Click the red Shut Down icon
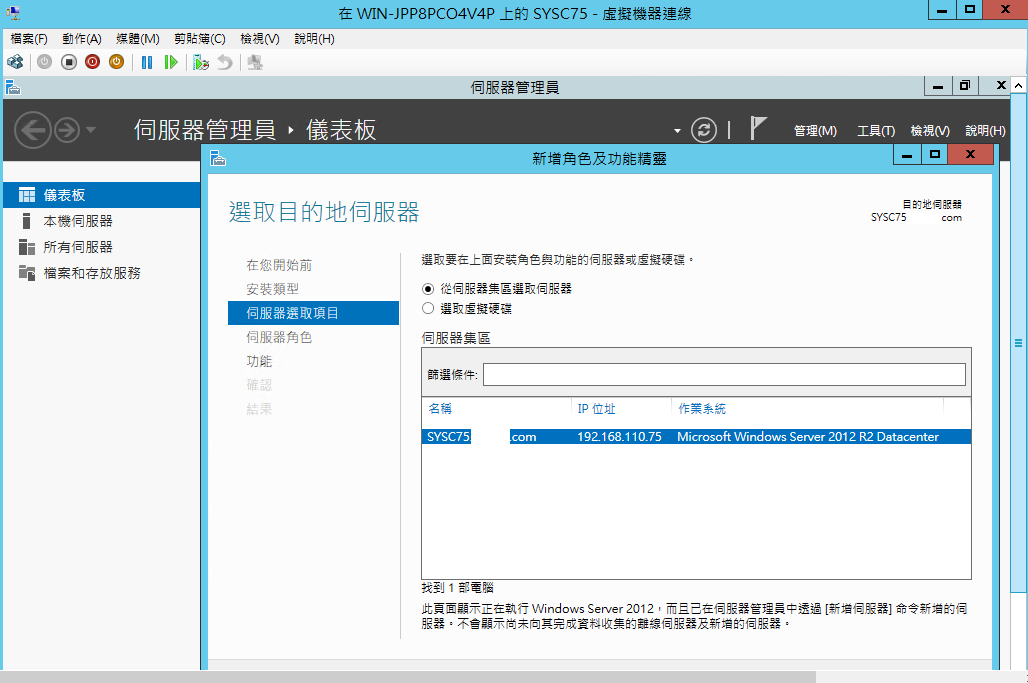The width and height of the screenshot is (1028, 683). (92, 62)
